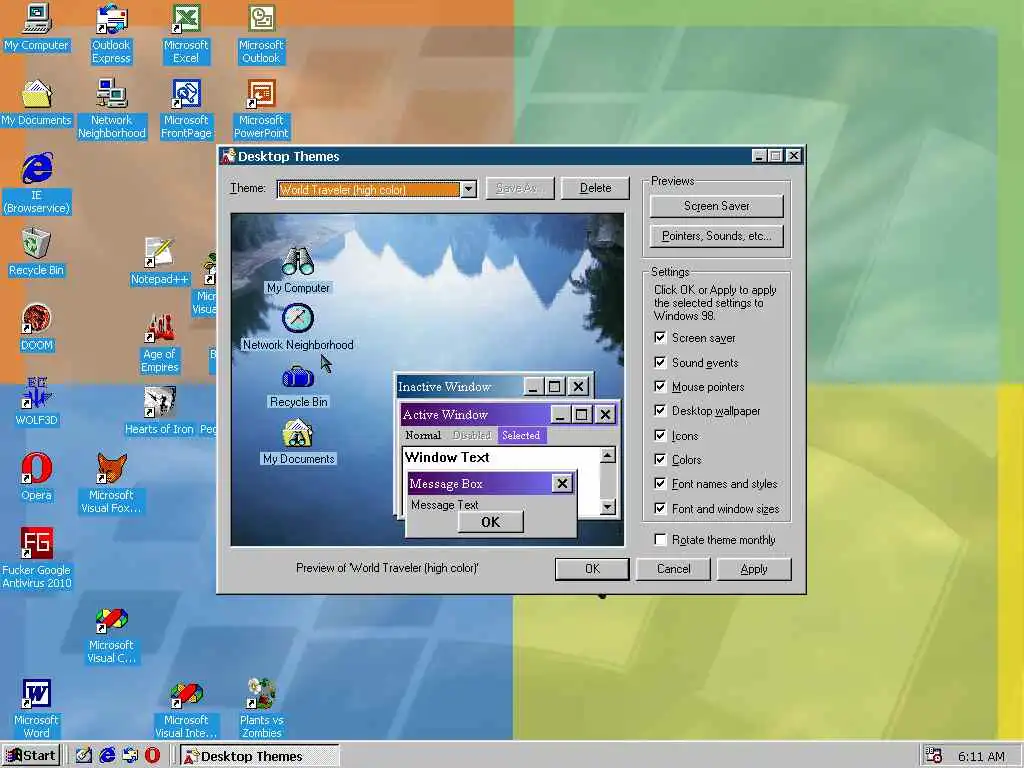Select the Microsoft Outlook desktop shortcut
The height and width of the screenshot is (768, 1024).
[261, 34]
